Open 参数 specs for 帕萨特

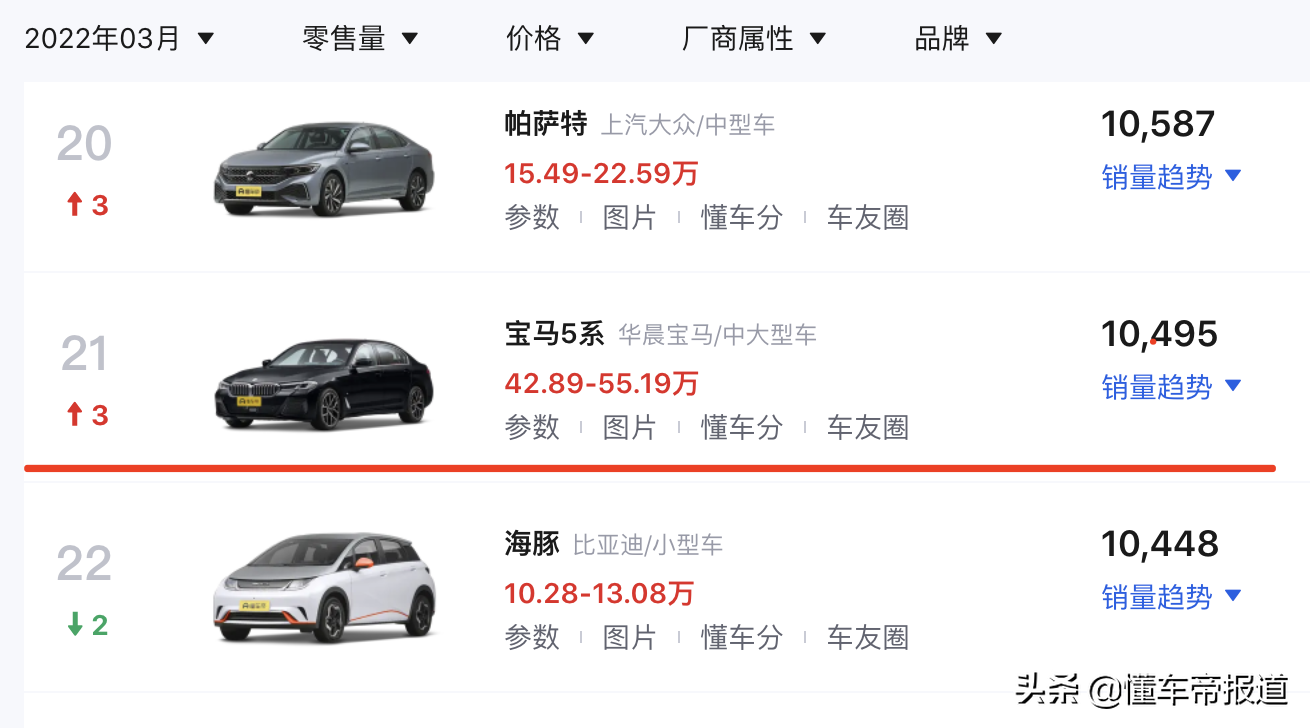pyautogui.click(x=533, y=217)
